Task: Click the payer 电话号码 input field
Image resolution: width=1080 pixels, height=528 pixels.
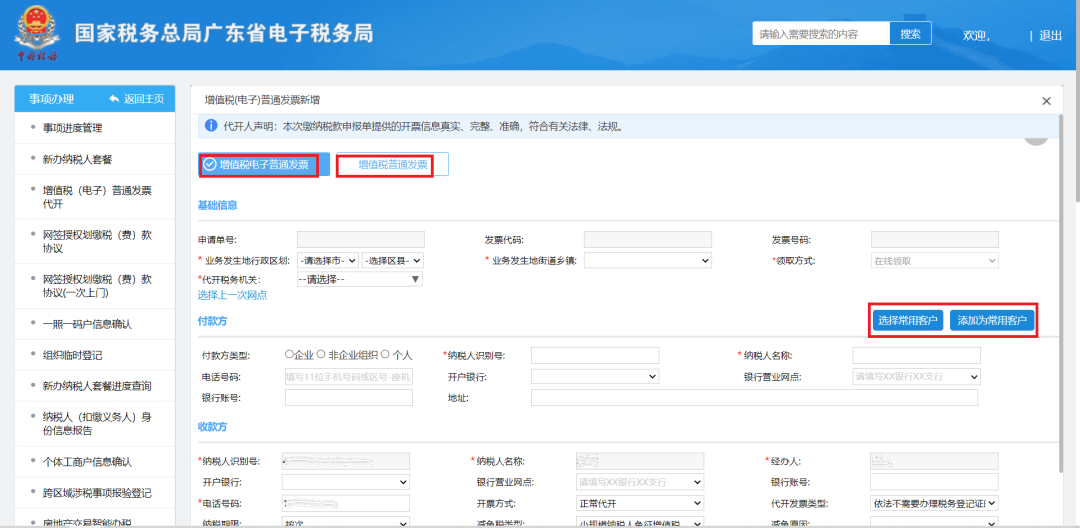Action: click(x=349, y=377)
